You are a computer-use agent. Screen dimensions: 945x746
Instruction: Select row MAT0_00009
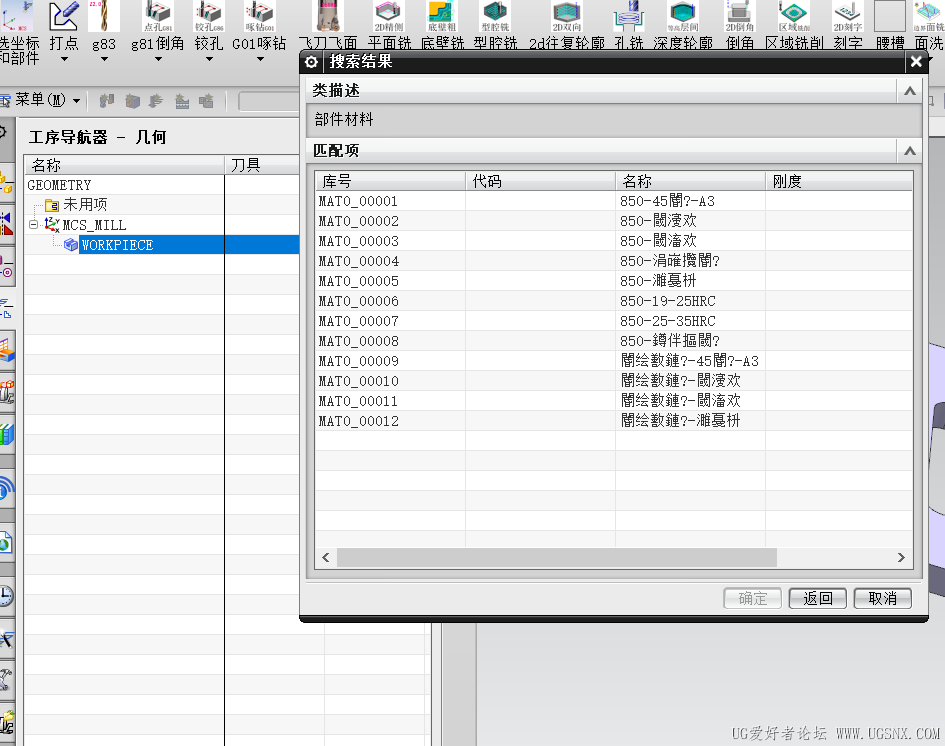614,361
